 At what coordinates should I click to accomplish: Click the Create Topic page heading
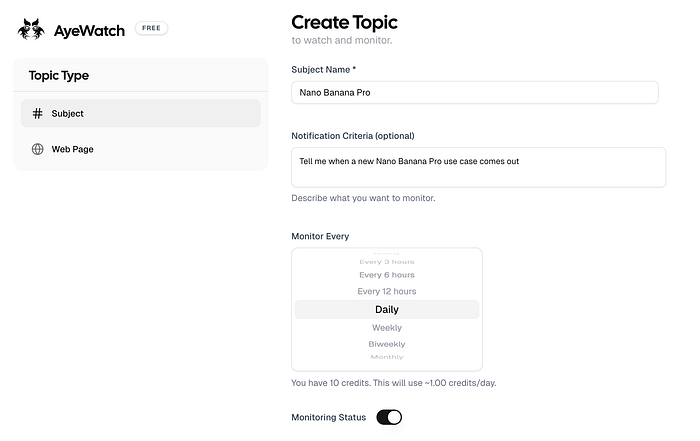(x=343, y=22)
